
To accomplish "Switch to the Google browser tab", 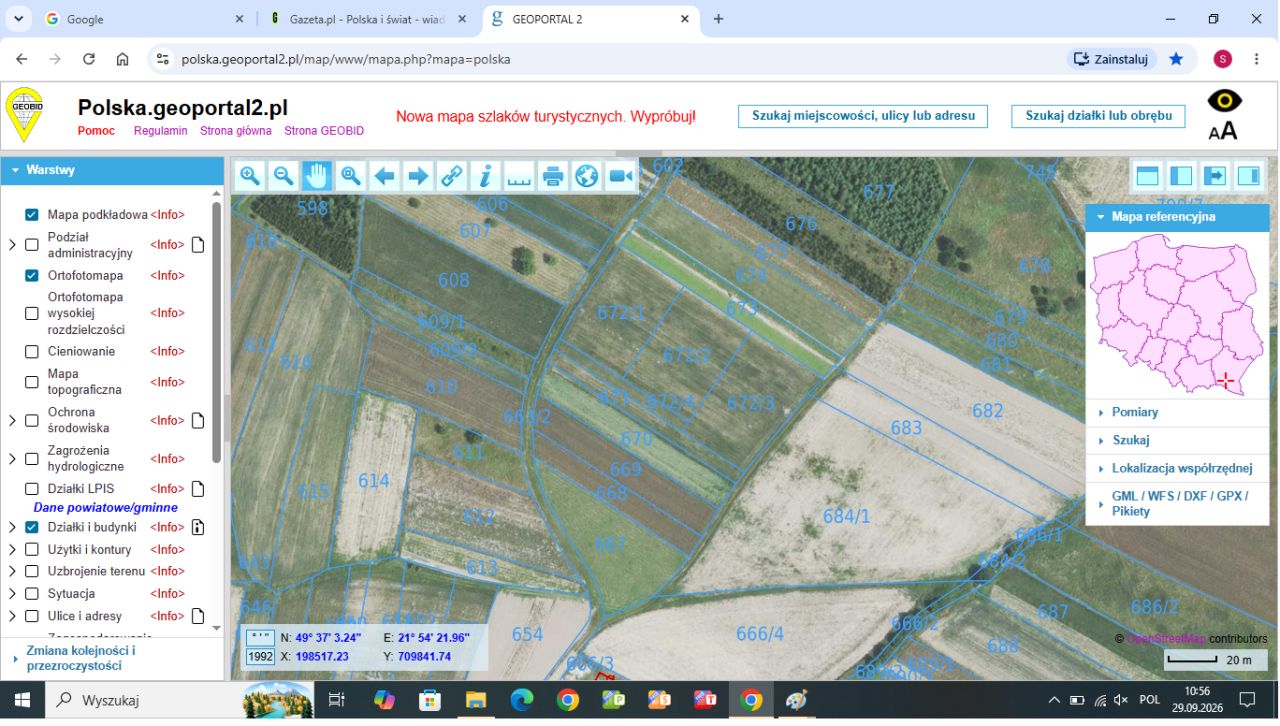I will click(x=145, y=19).
